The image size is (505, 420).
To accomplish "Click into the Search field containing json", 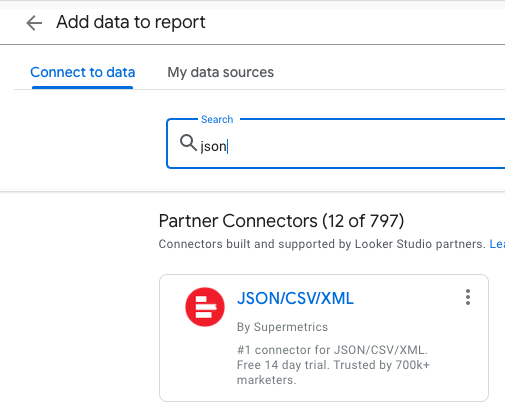I will [336, 144].
